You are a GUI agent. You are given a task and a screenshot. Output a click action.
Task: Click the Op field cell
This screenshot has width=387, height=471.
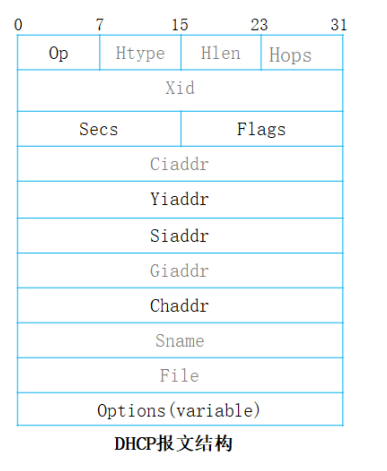tap(58, 53)
